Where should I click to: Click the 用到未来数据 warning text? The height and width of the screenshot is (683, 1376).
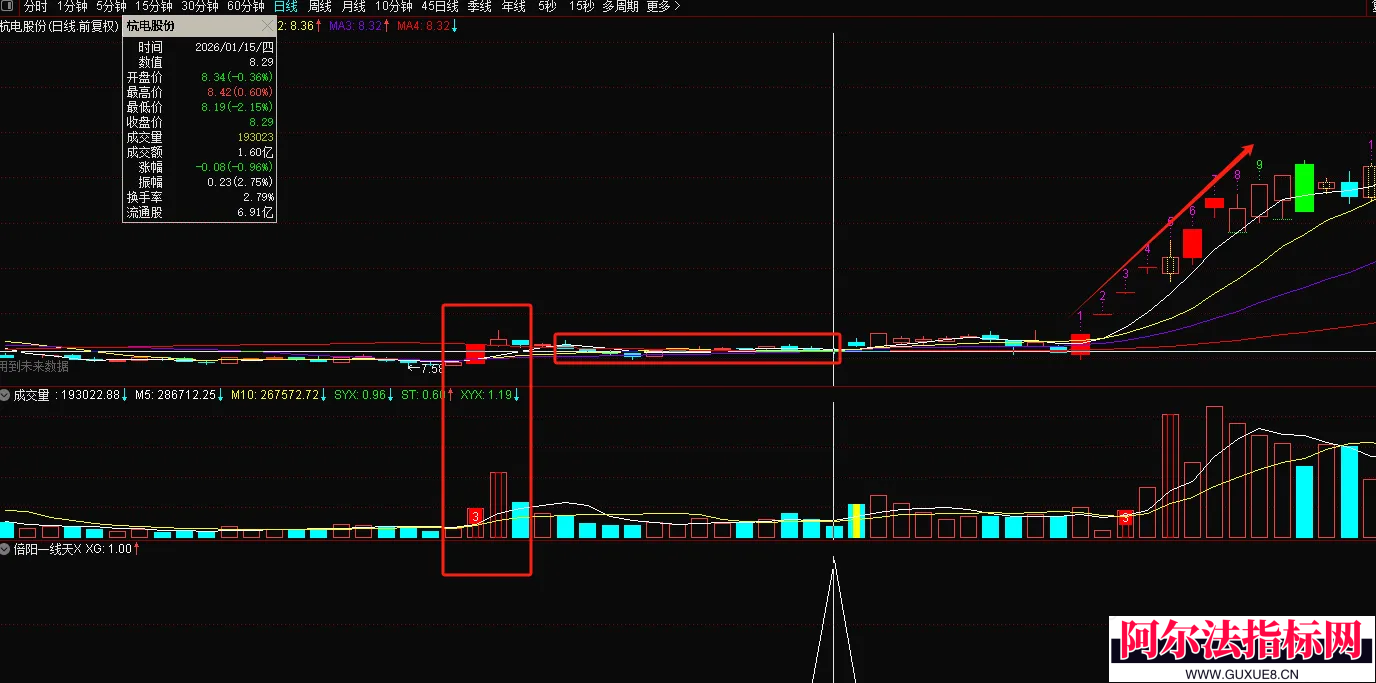[x=34, y=366]
